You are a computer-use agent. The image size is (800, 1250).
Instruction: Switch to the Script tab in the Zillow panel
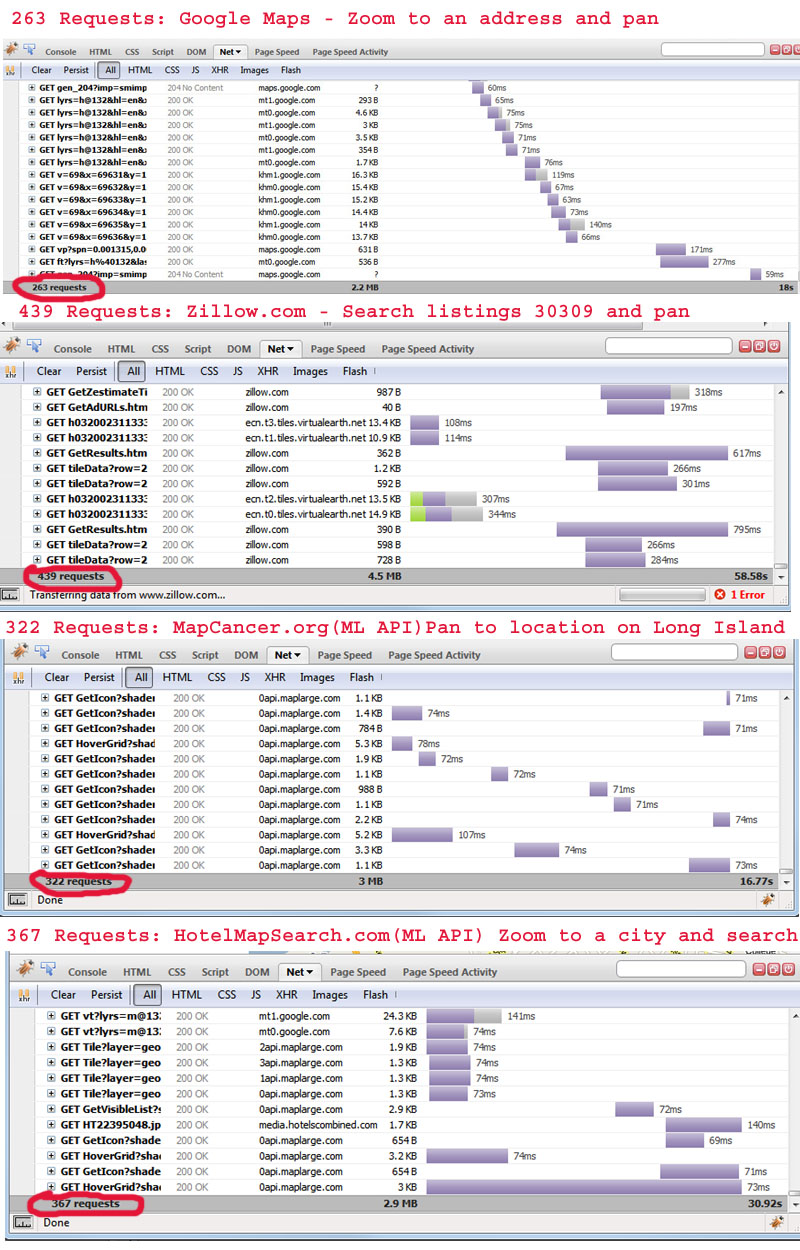click(x=198, y=349)
